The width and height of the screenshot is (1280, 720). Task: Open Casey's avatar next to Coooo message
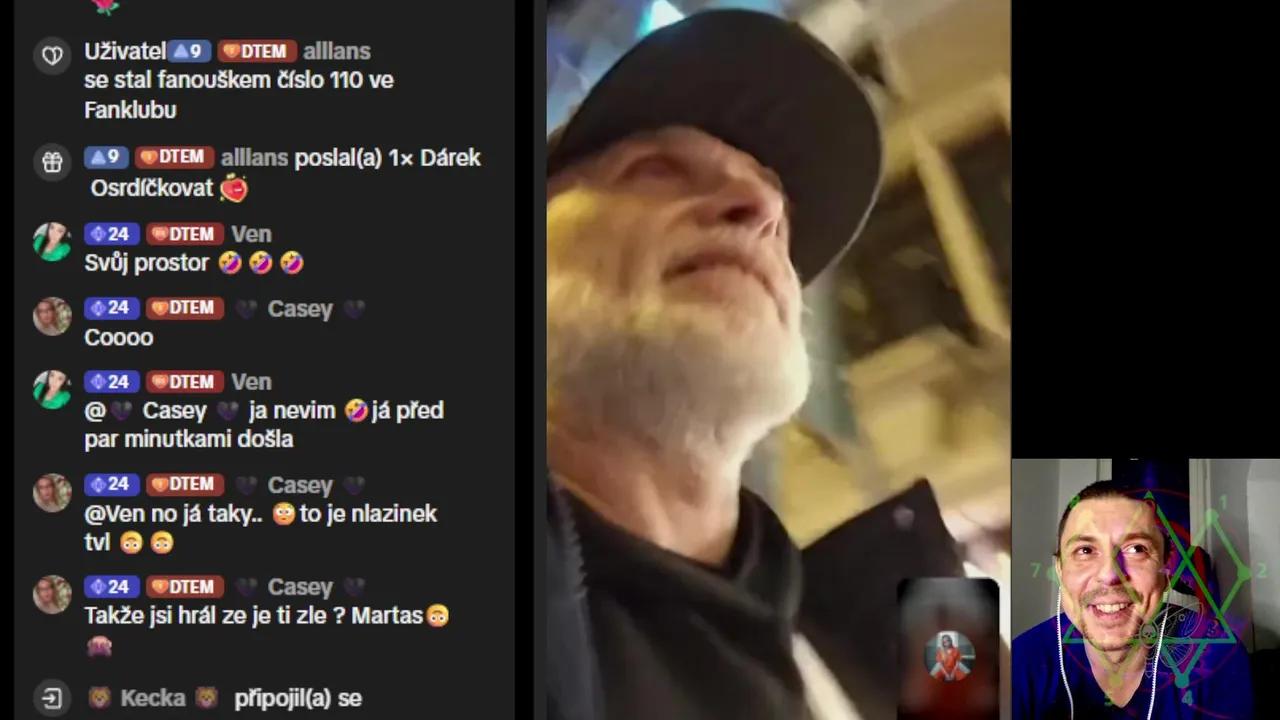52,316
